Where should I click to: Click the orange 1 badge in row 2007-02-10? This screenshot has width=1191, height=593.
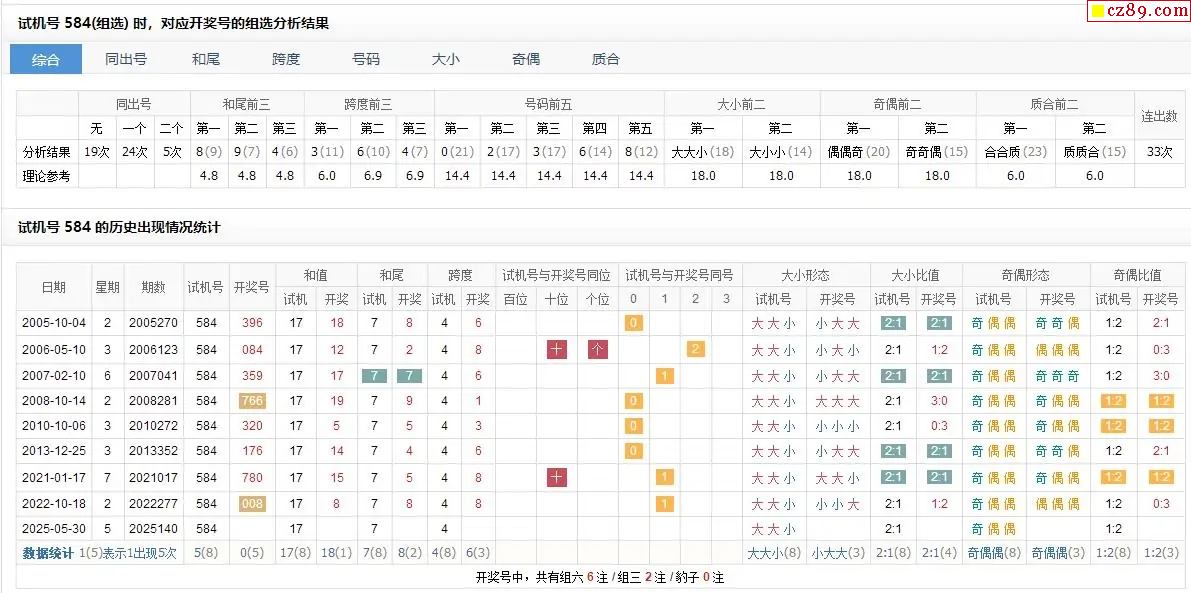tap(665, 376)
